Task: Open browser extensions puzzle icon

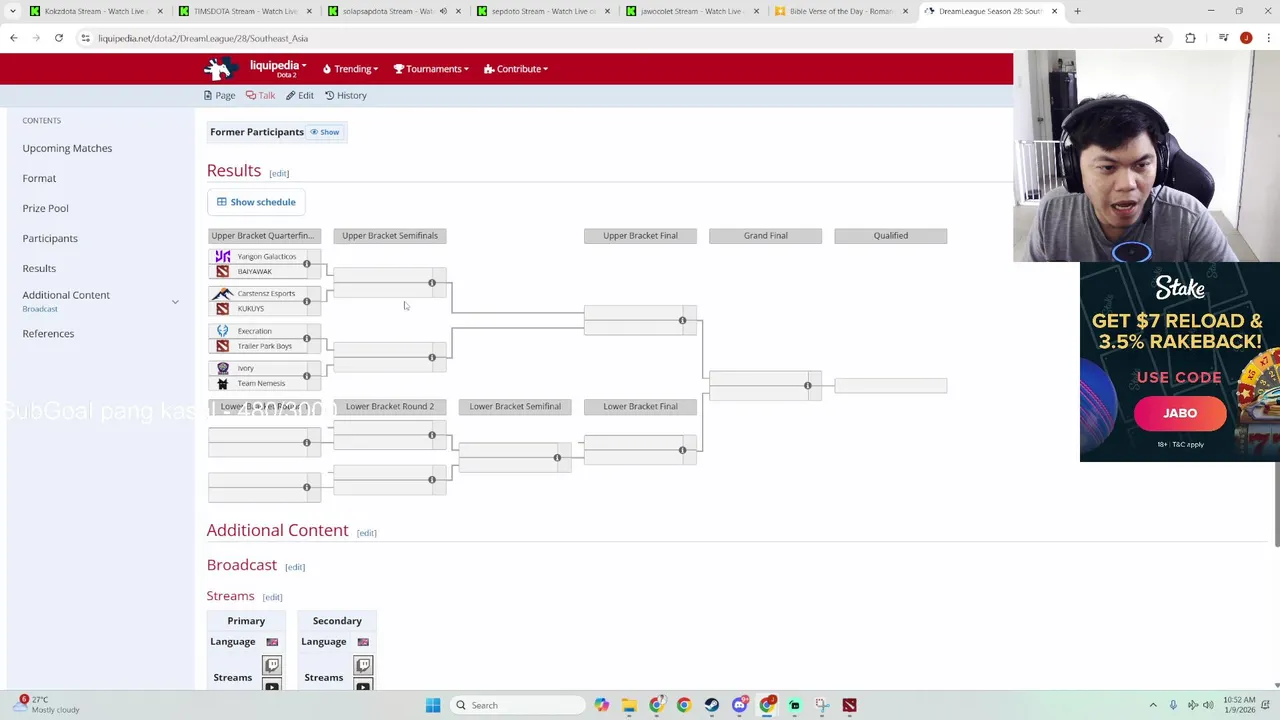Action: point(1190,38)
